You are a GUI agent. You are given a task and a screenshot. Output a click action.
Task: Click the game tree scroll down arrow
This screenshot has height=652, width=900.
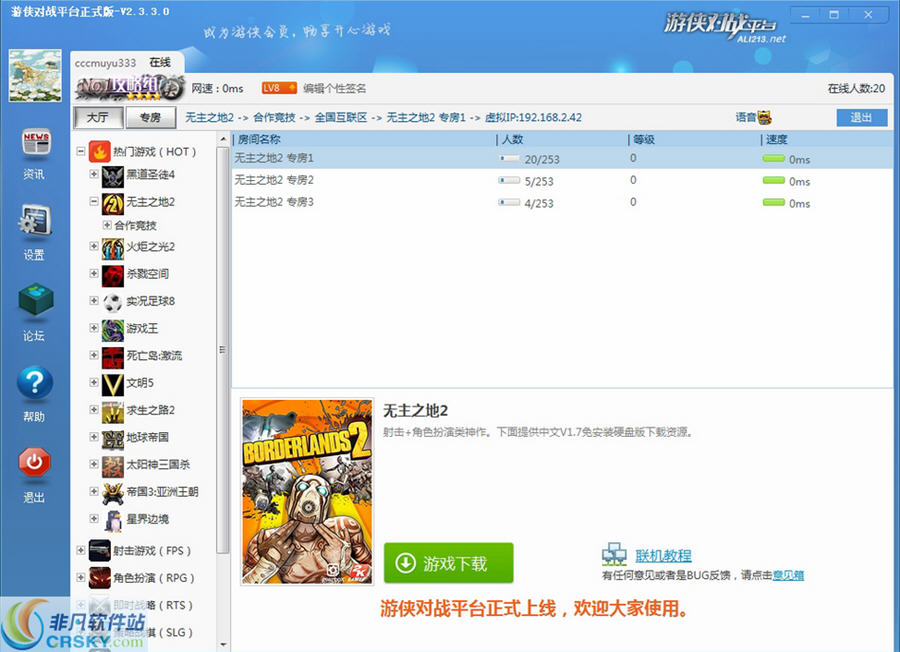tap(223, 645)
